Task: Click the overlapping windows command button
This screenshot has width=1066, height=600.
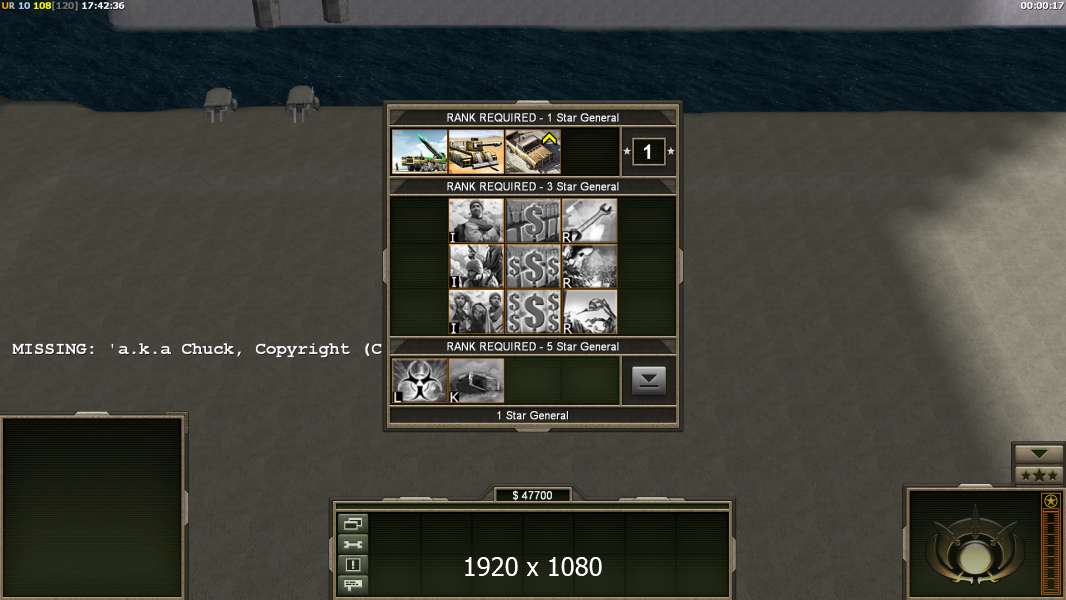Action: [x=353, y=523]
